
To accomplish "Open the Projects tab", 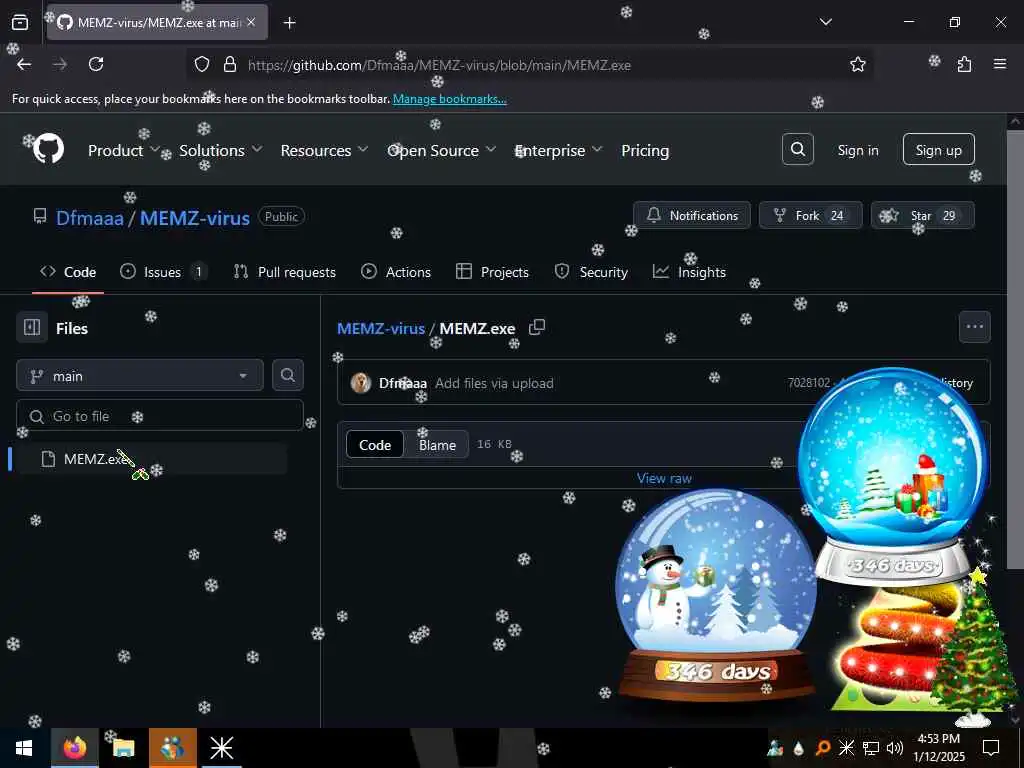I will [492, 272].
